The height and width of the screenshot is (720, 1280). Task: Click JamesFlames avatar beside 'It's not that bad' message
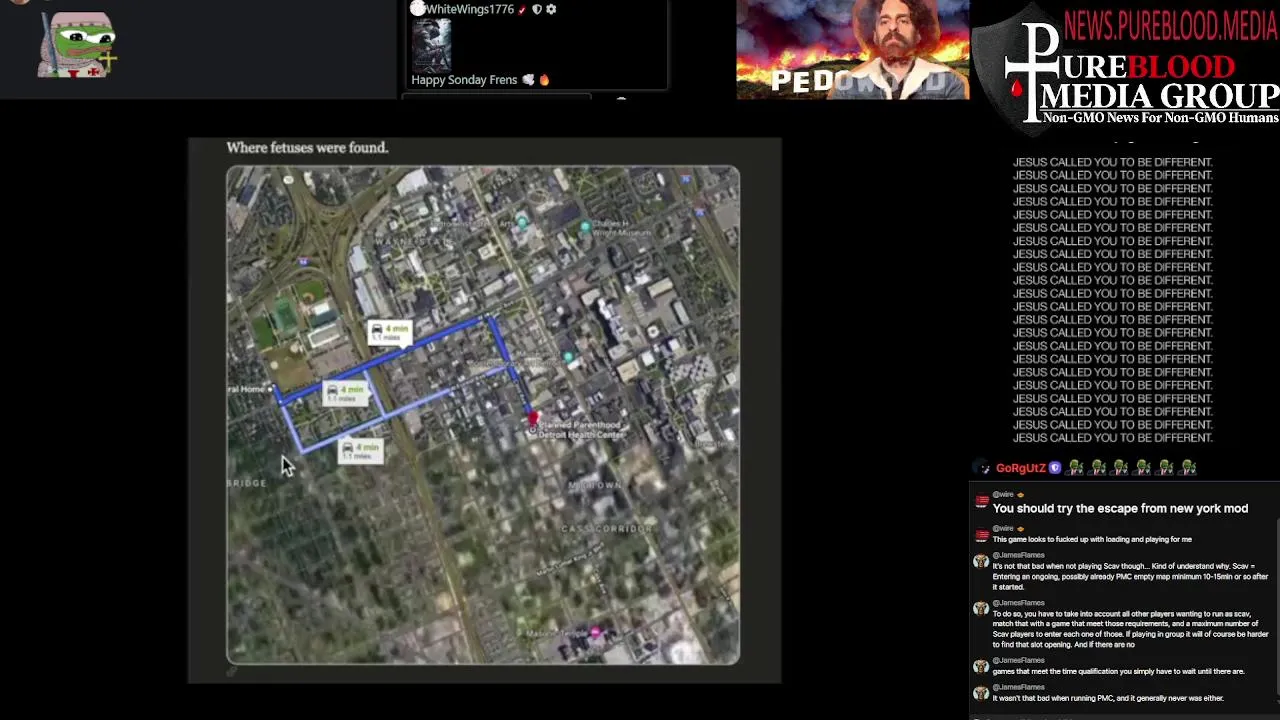pos(982,562)
